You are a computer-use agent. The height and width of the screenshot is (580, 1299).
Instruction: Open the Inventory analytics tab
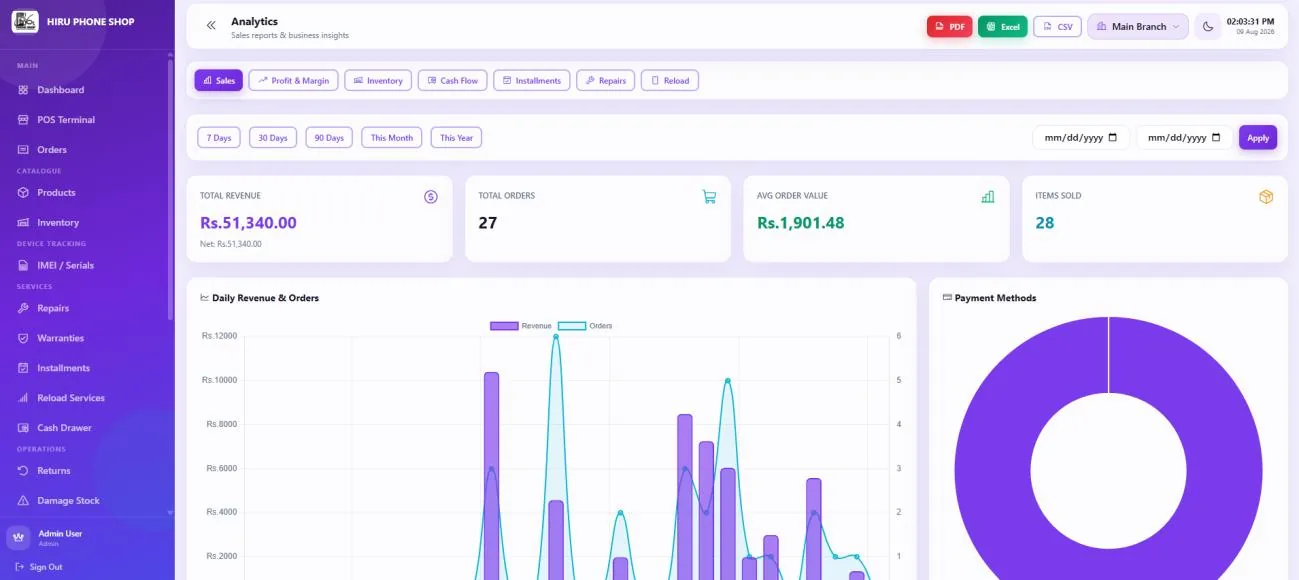coord(378,81)
